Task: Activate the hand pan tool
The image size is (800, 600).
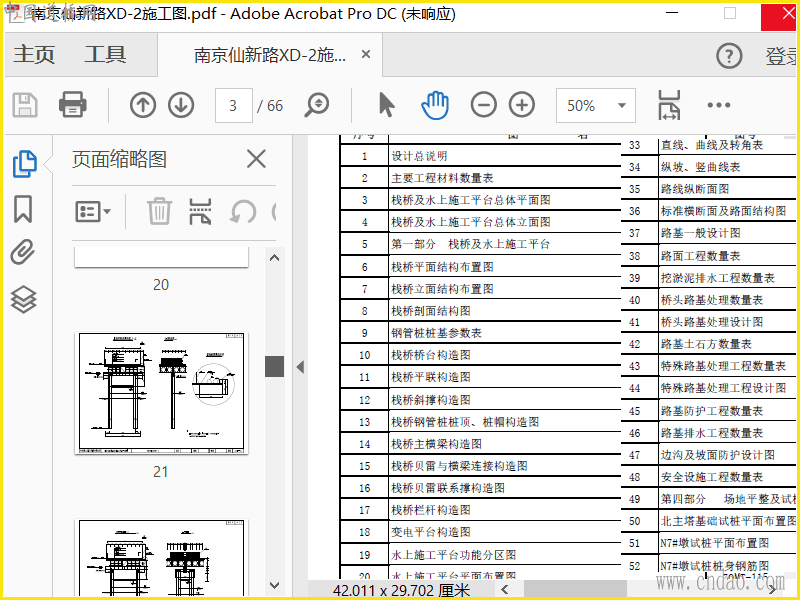Action: (435, 105)
